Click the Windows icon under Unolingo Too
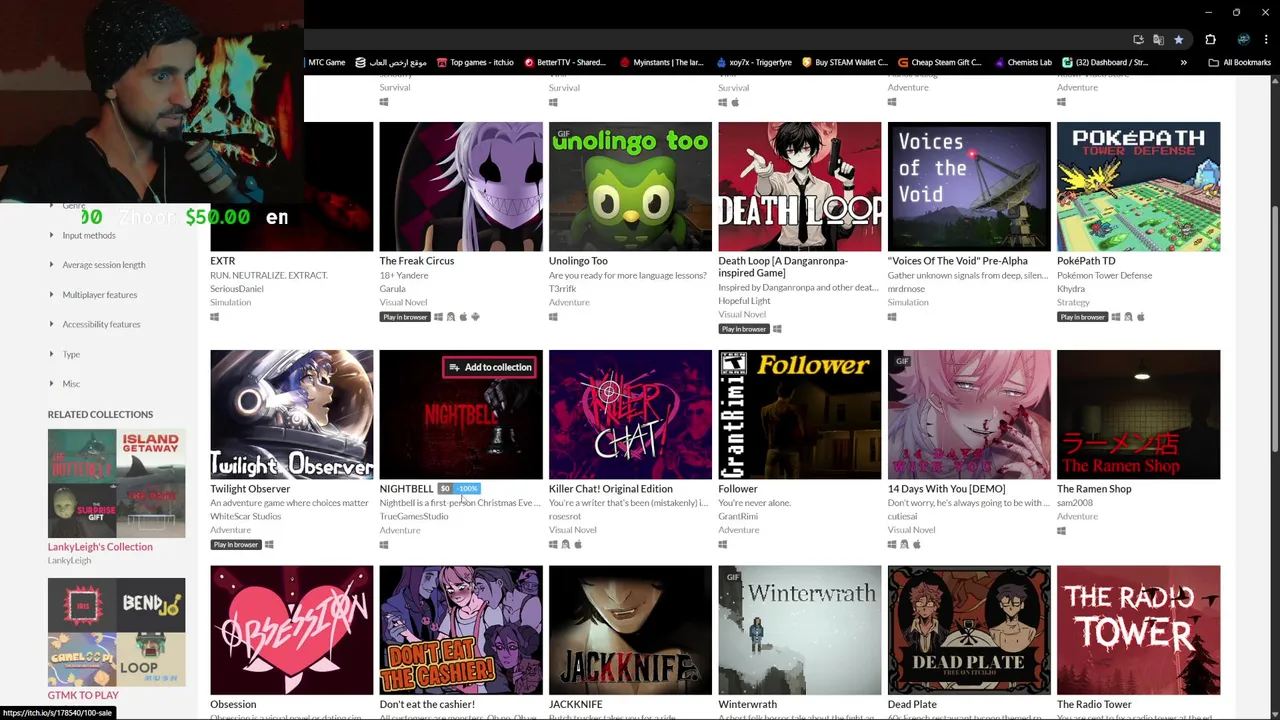This screenshot has width=1280, height=720. pyautogui.click(x=553, y=317)
